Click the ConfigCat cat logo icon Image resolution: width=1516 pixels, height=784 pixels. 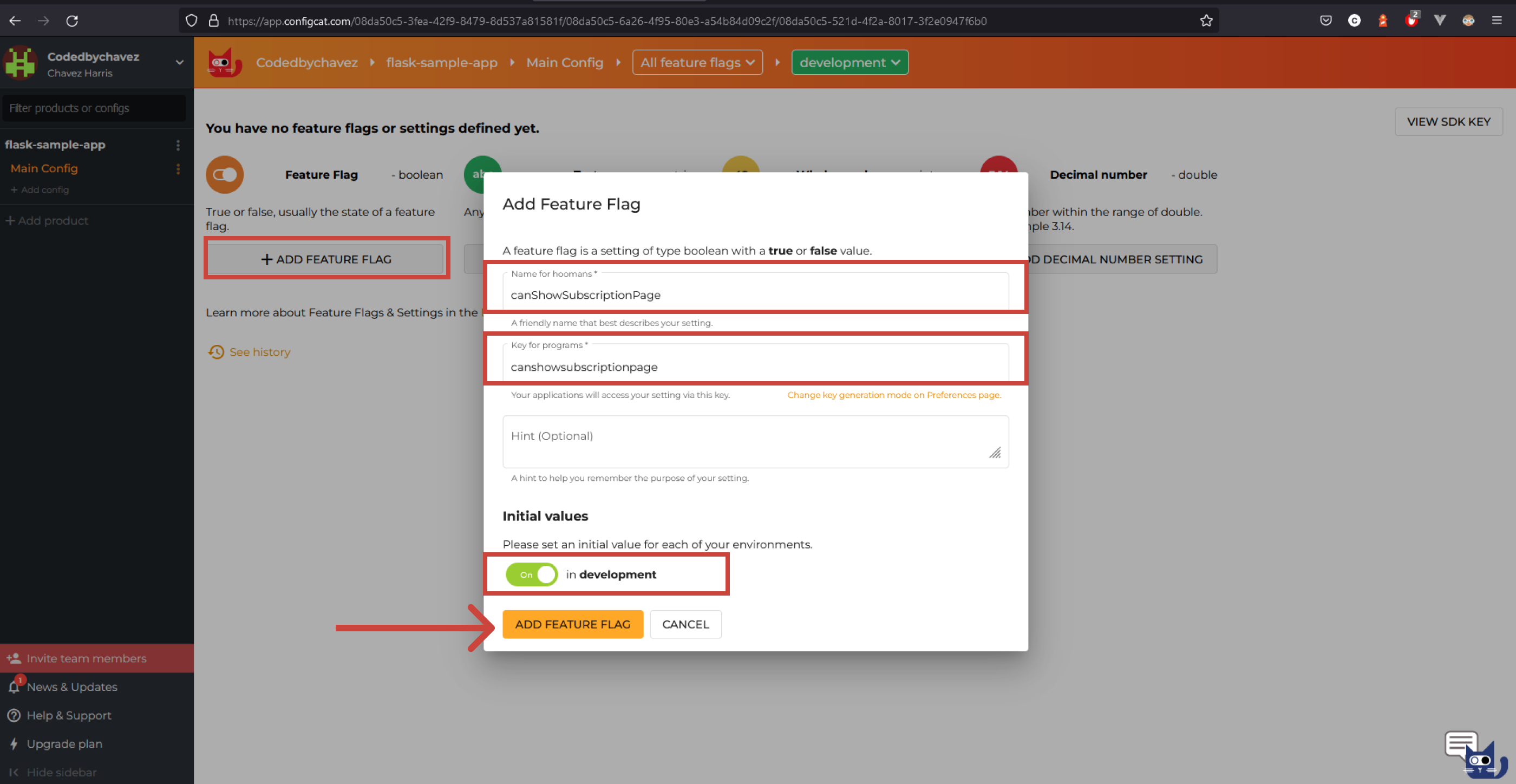(x=224, y=62)
